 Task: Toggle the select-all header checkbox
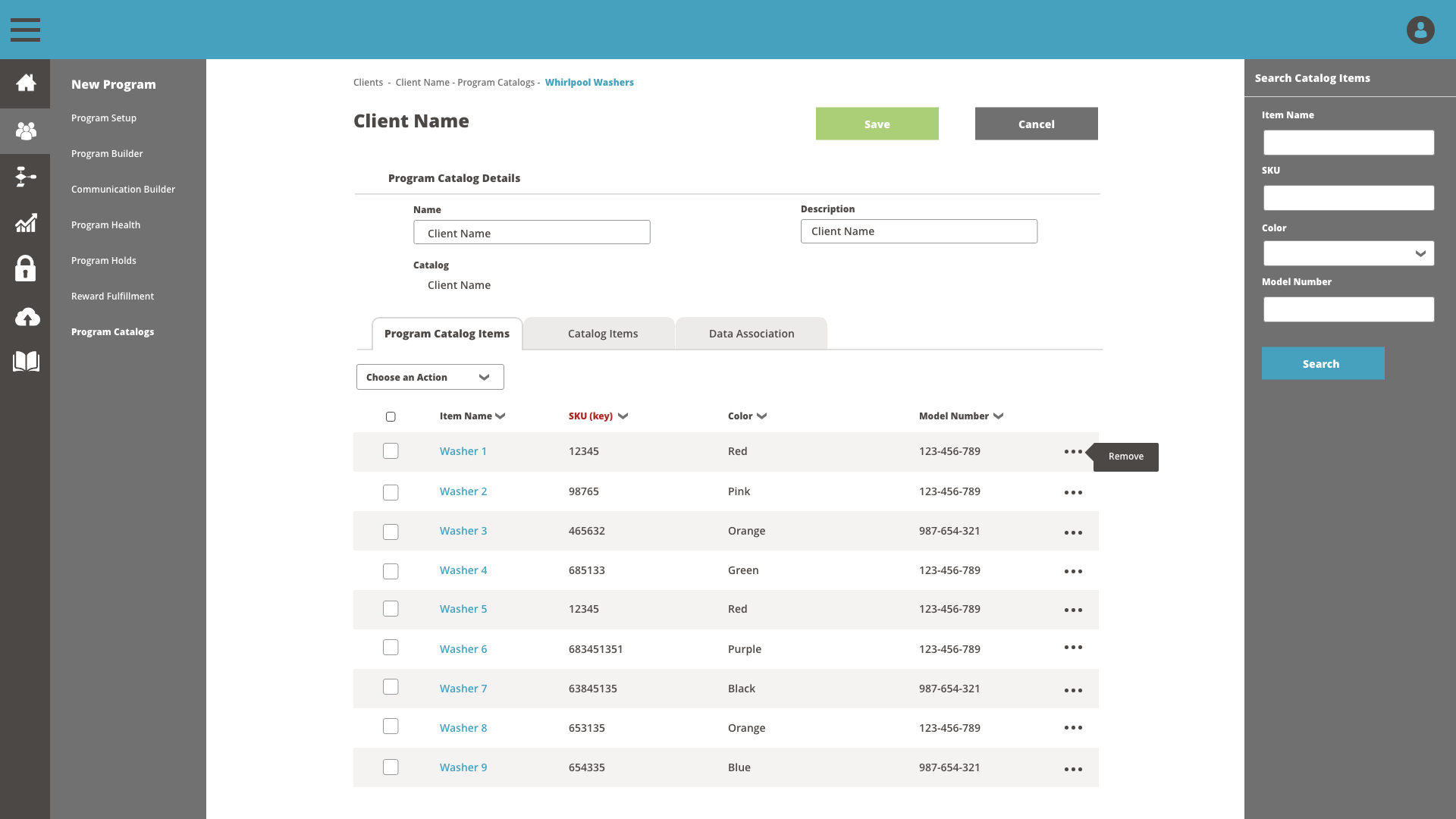point(391,416)
